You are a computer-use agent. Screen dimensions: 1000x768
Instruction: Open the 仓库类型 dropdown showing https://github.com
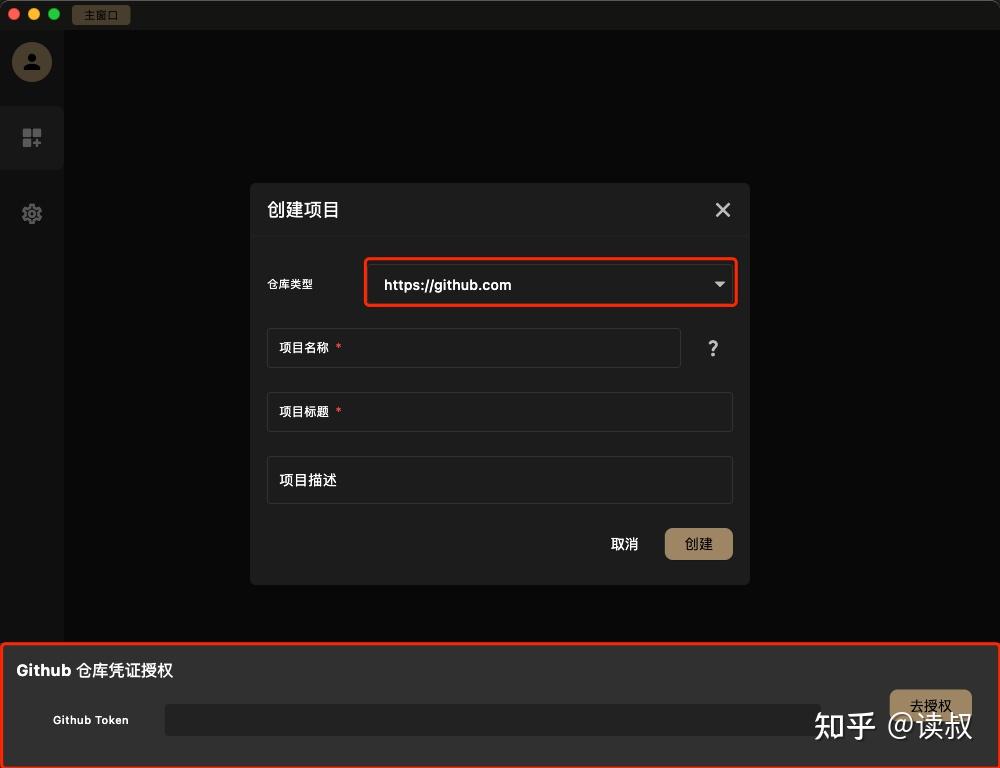tap(551, 284)
